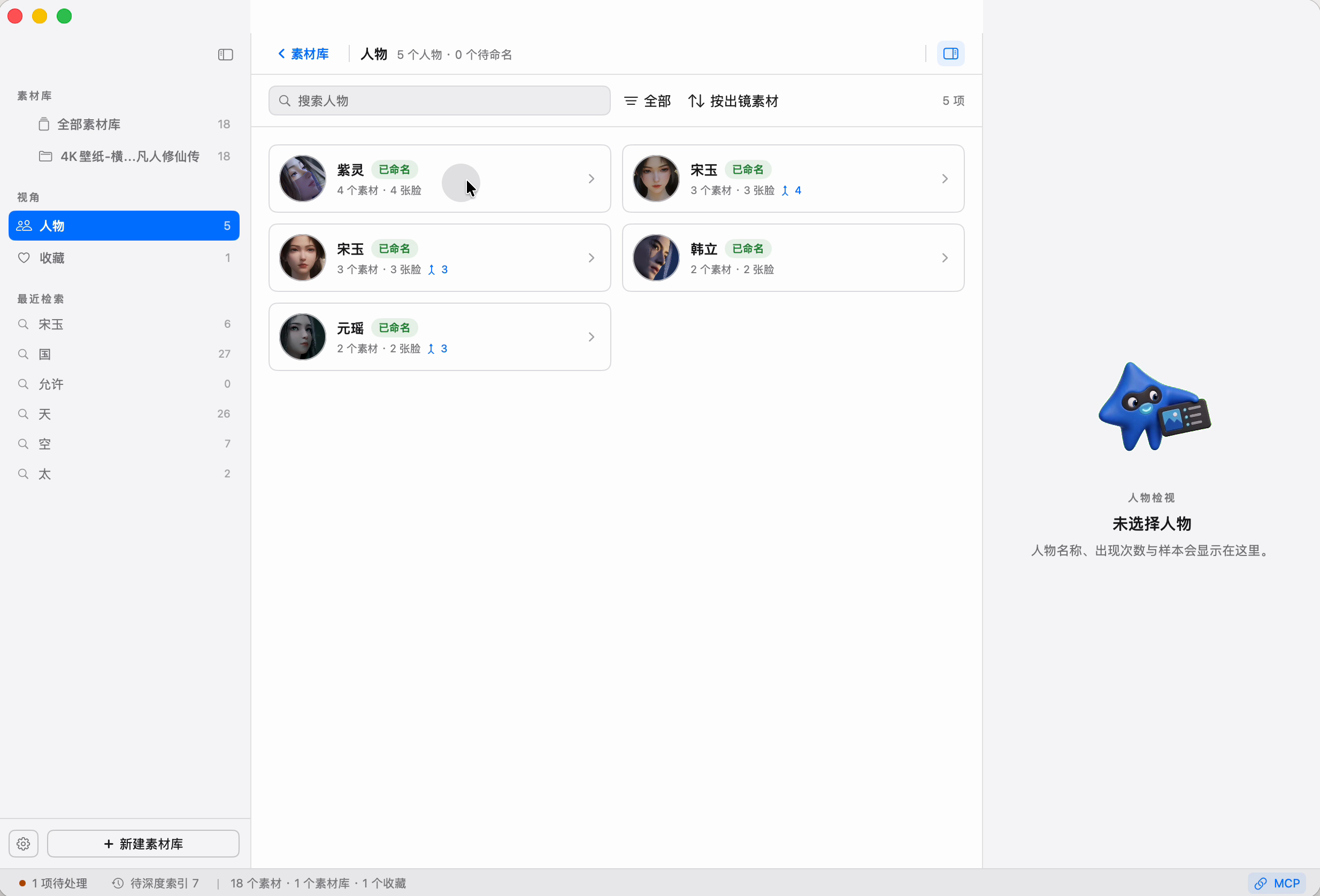
Task: Click the heart icon beside 收藏
Action: pyautogui.click(x=24, y=258)
